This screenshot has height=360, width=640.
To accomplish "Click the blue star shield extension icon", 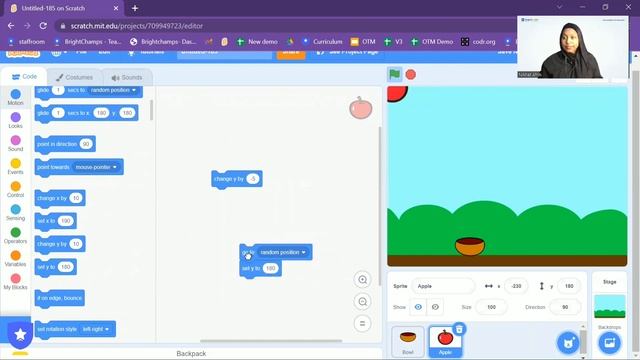I will tap(20, 335).
